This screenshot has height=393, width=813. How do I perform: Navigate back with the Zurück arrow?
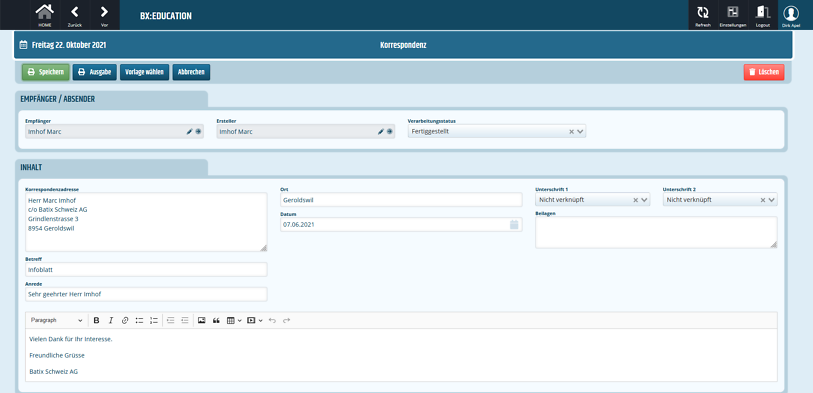75,15
